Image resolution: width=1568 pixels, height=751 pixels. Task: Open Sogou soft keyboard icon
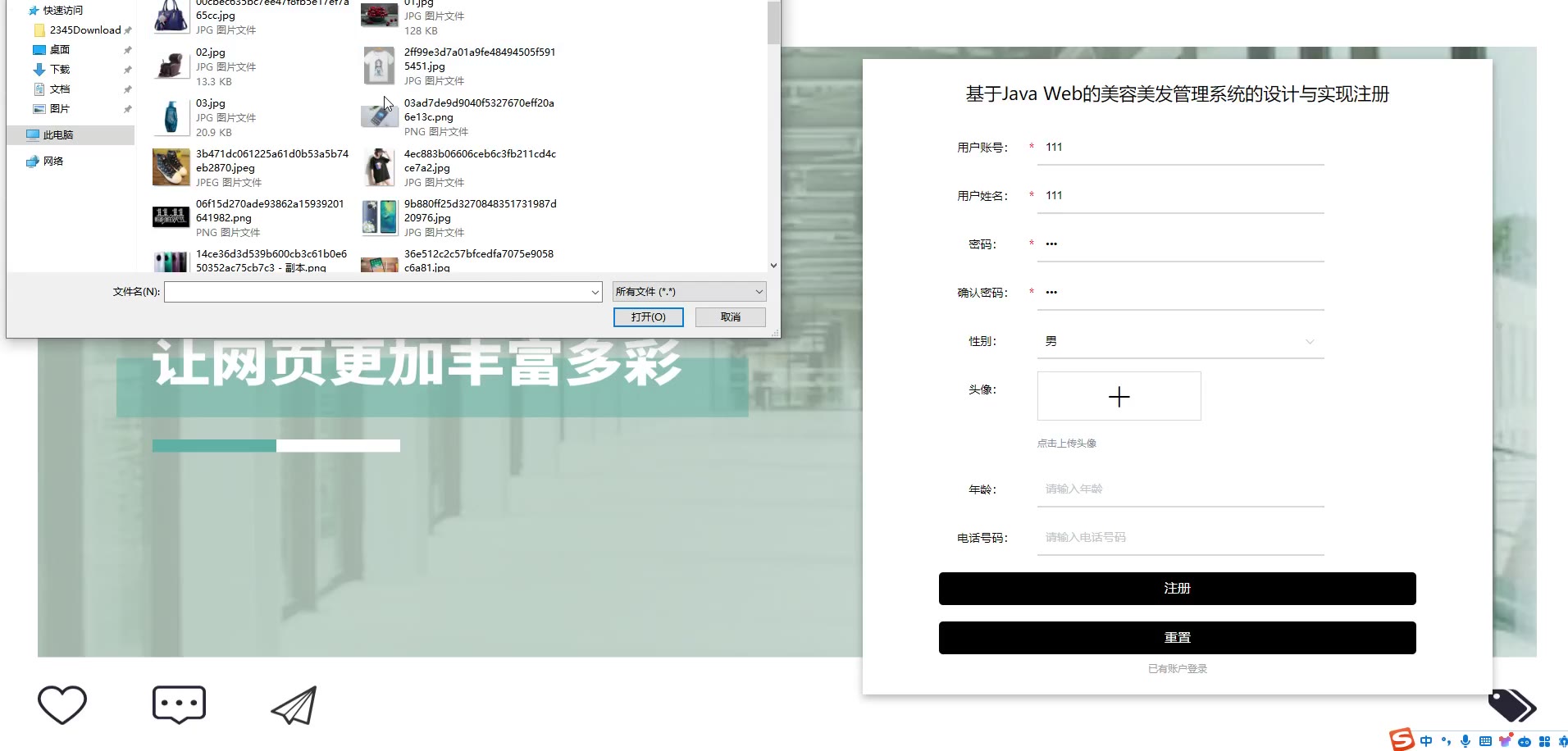[1485, 741]
